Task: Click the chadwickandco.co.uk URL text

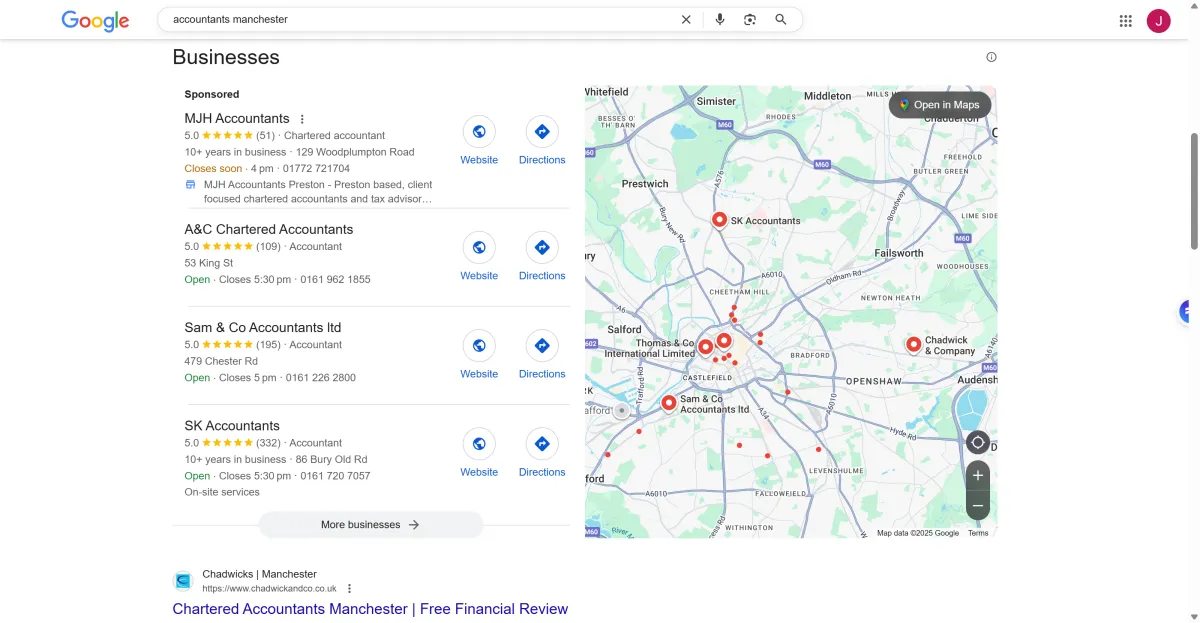Action: pos(270,589)
